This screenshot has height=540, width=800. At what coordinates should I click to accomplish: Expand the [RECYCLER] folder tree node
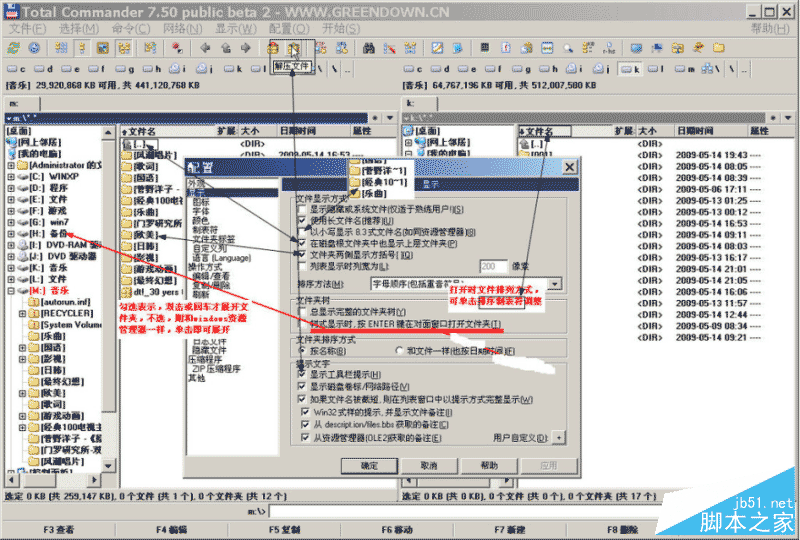pos(23,312)
